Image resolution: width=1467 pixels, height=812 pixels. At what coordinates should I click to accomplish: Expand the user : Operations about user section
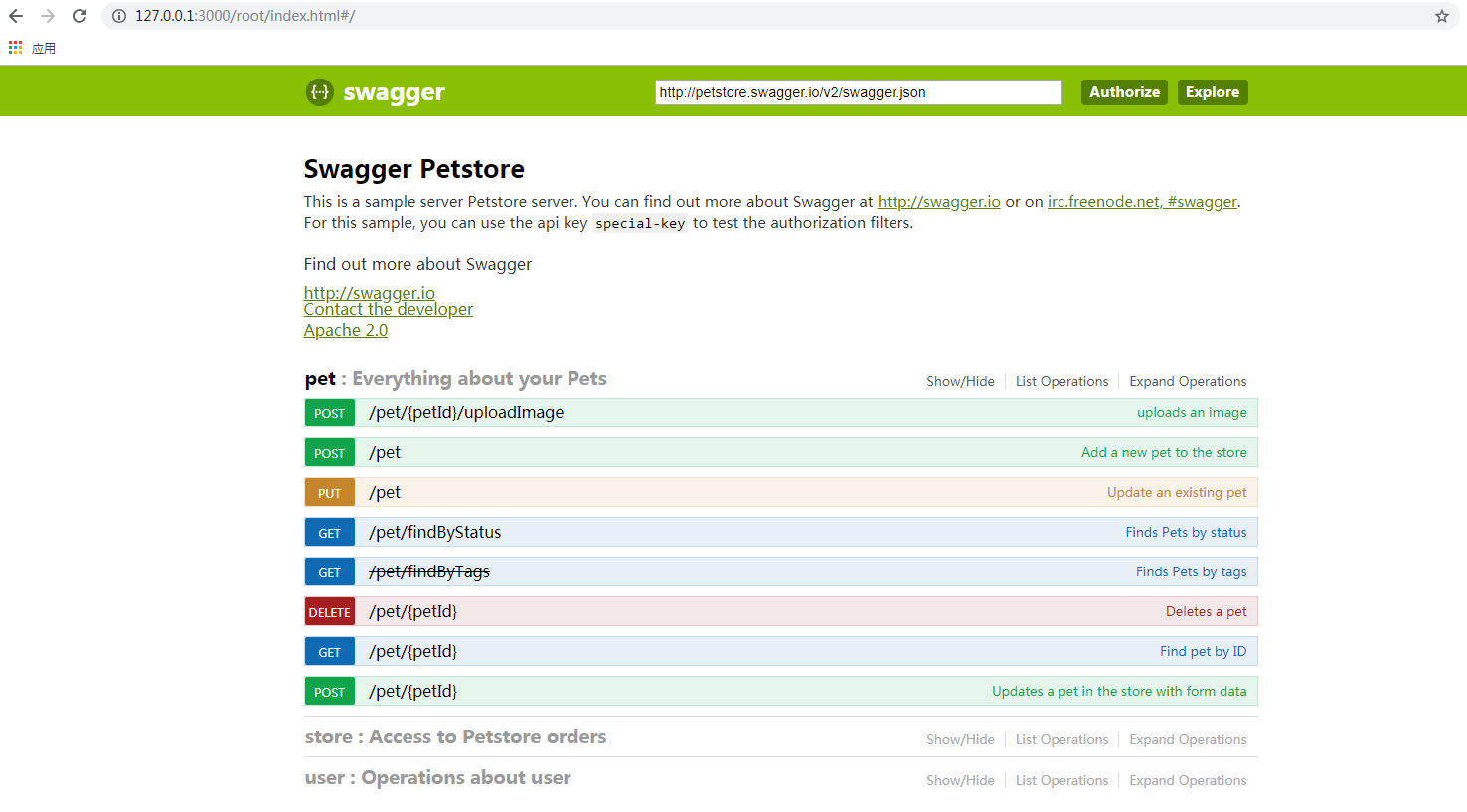437,778
